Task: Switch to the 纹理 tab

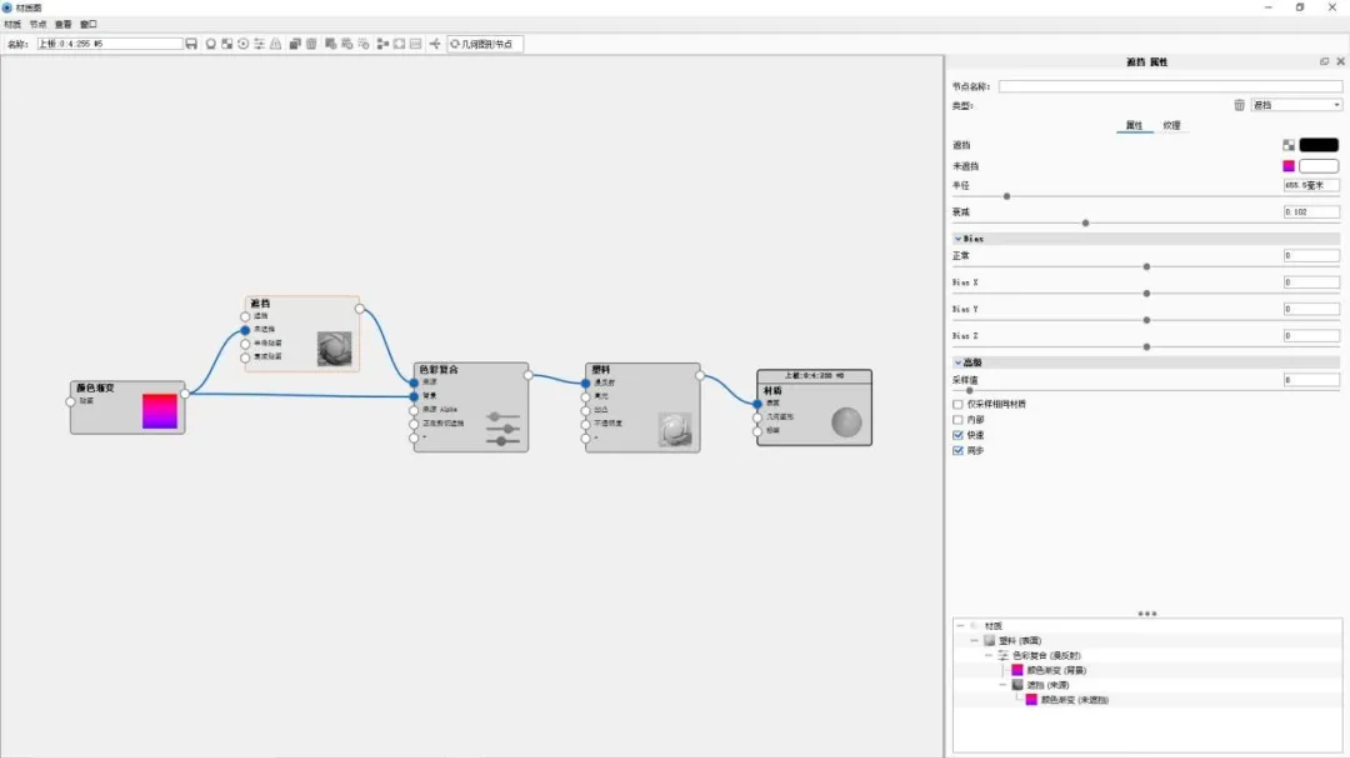Action: tap(1171, 125)
